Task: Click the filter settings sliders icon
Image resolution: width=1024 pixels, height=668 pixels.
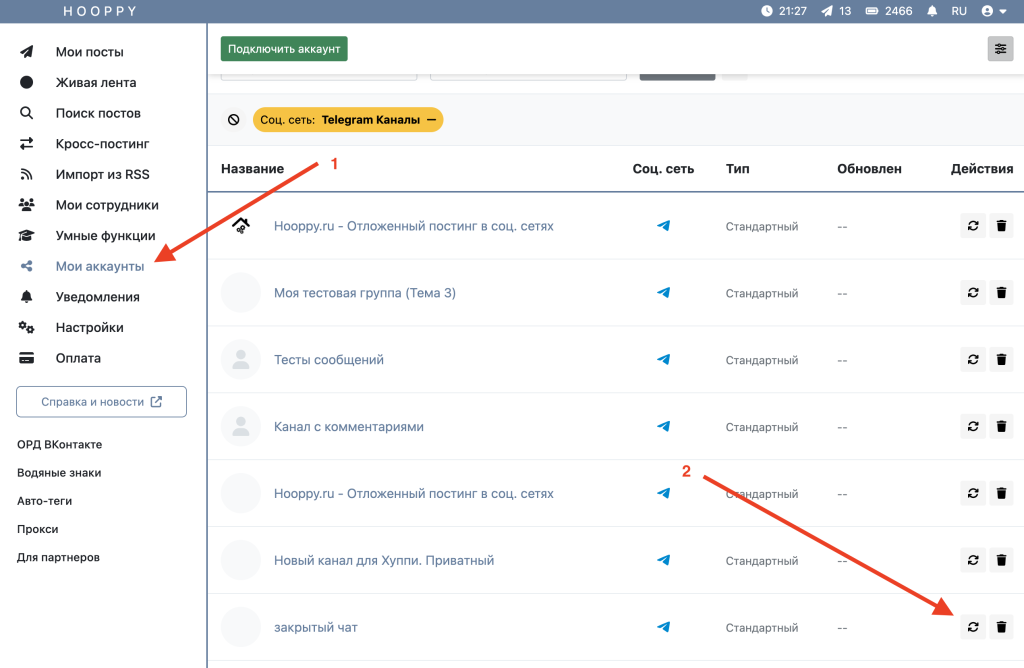Action: pyautogui.click(x=1000, y=49)
